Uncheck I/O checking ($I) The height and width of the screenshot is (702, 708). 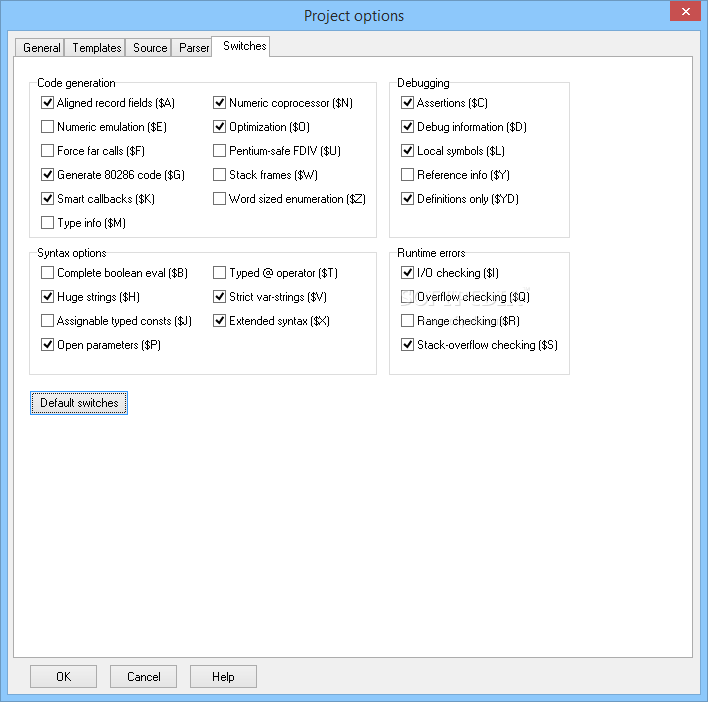coord(407,273)
